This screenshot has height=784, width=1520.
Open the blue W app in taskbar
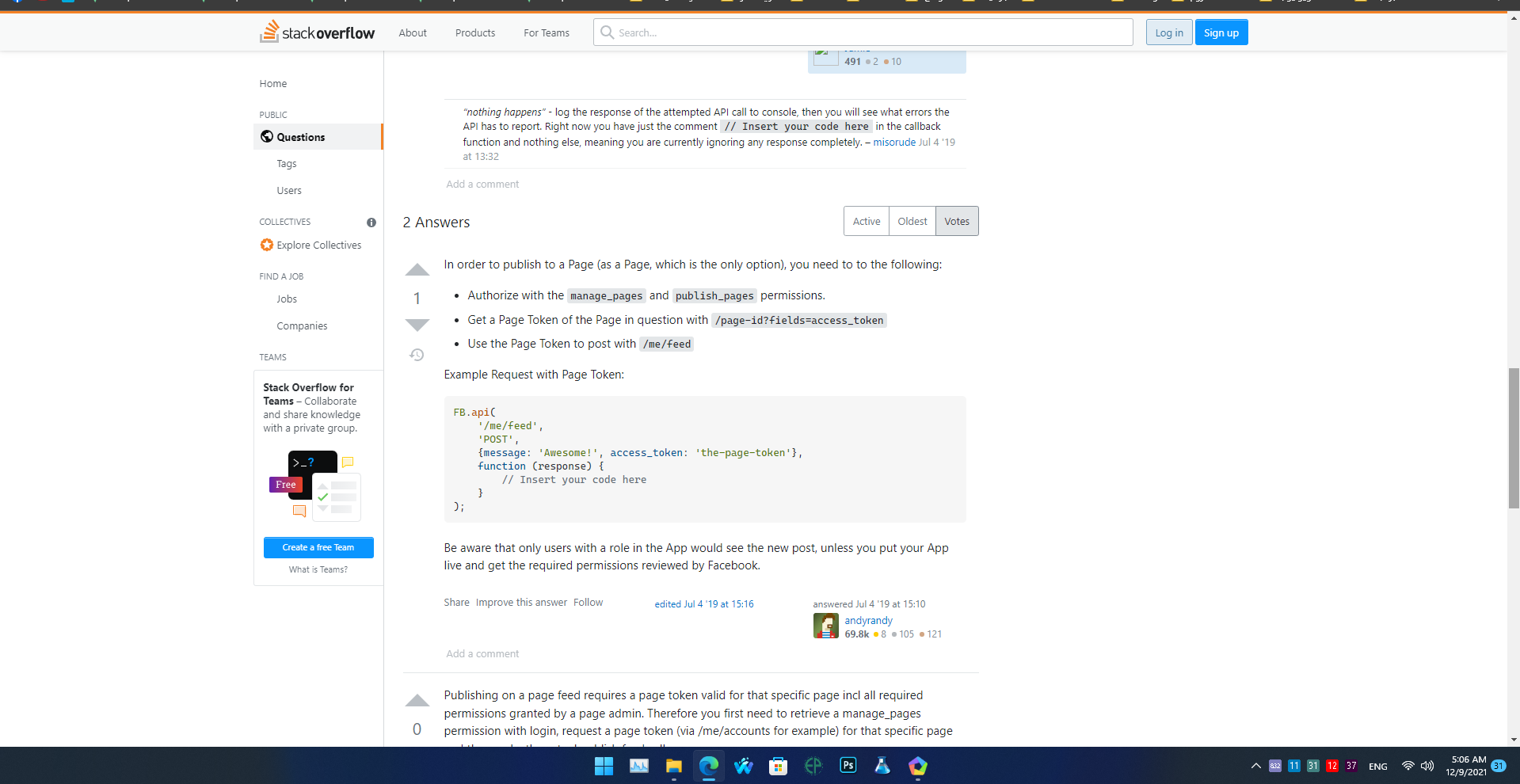pyautogui.click(x=744, y=766)
